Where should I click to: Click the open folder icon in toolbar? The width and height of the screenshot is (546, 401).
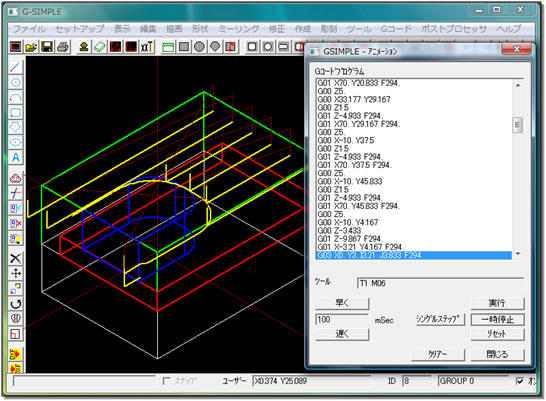coord(31,47)
